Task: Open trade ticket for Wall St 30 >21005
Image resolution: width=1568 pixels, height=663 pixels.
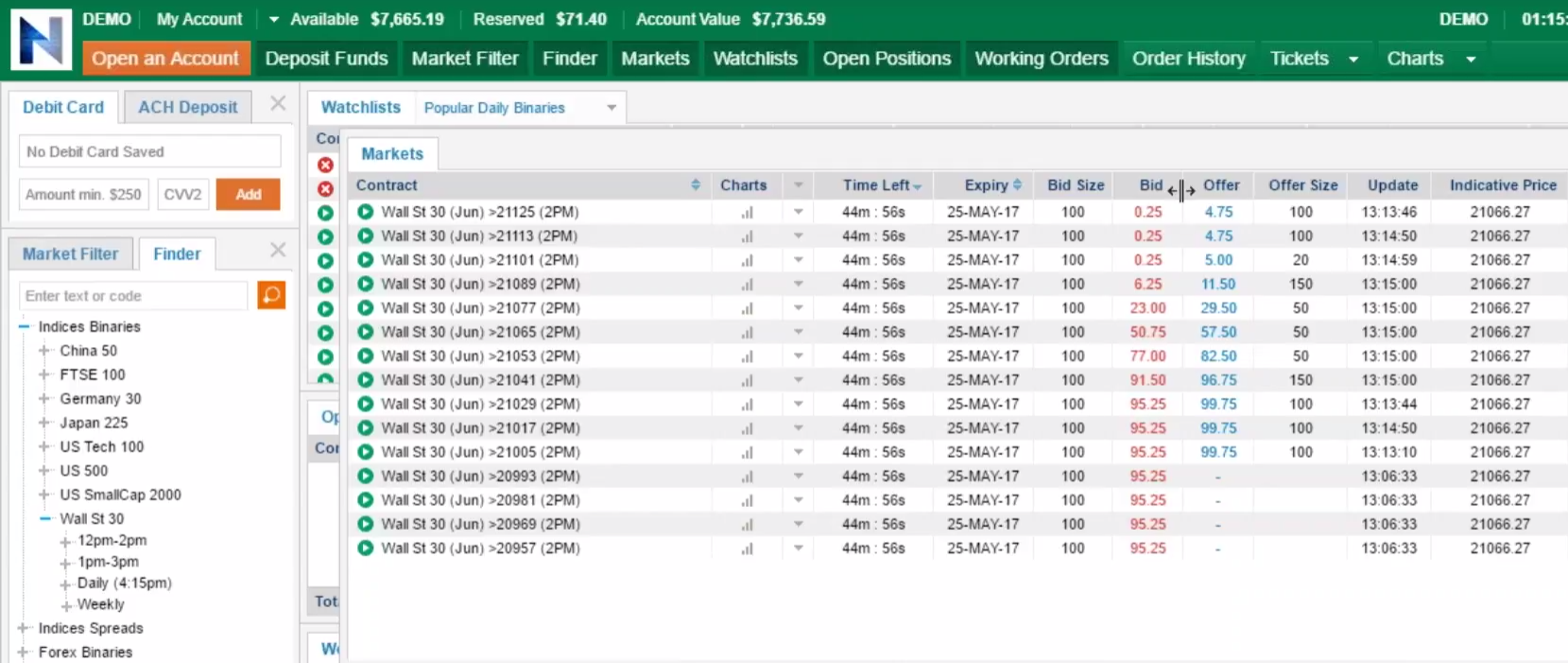Action: (365, 452)
